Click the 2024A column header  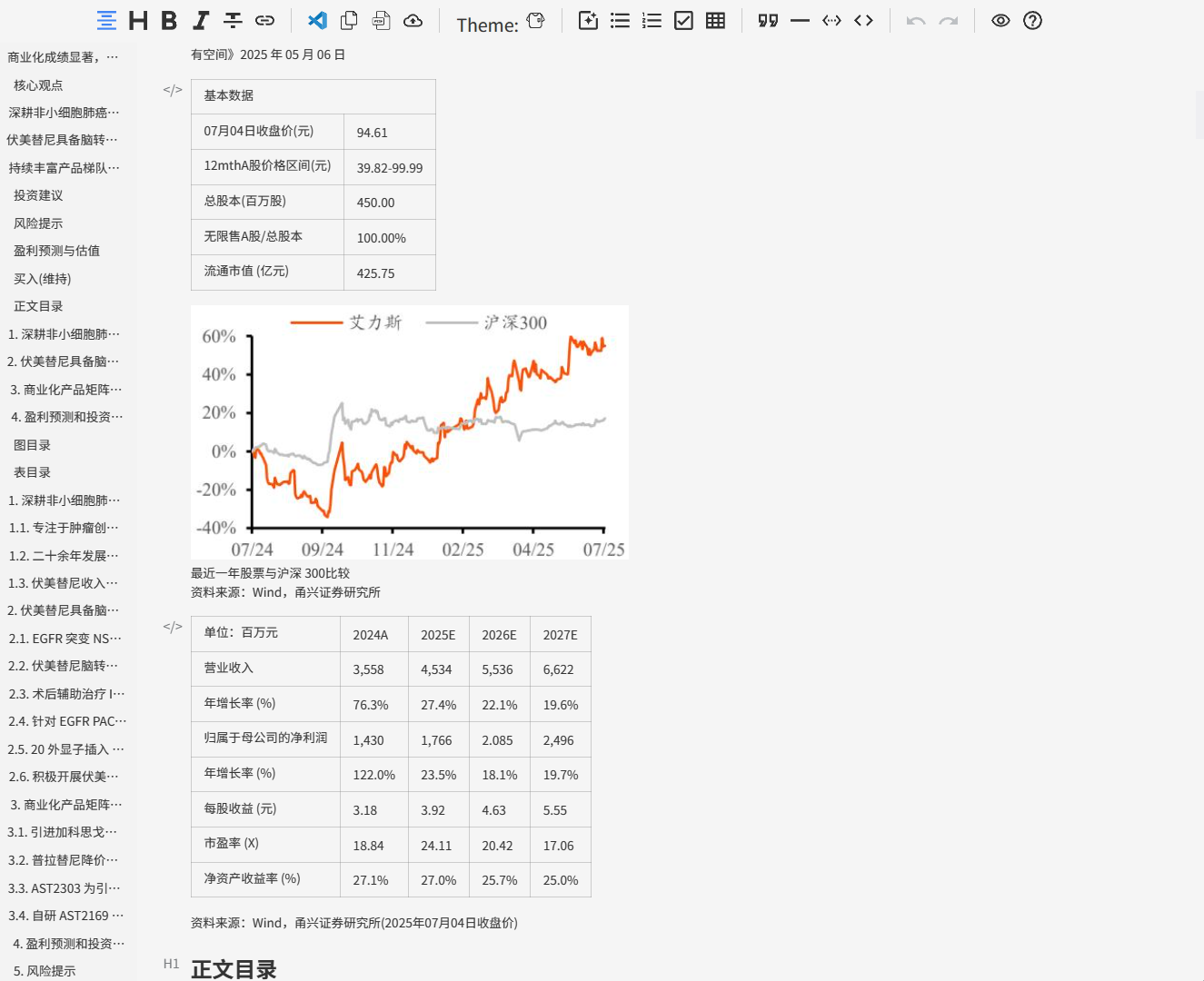pyautogui.click(x=374, y=634)
